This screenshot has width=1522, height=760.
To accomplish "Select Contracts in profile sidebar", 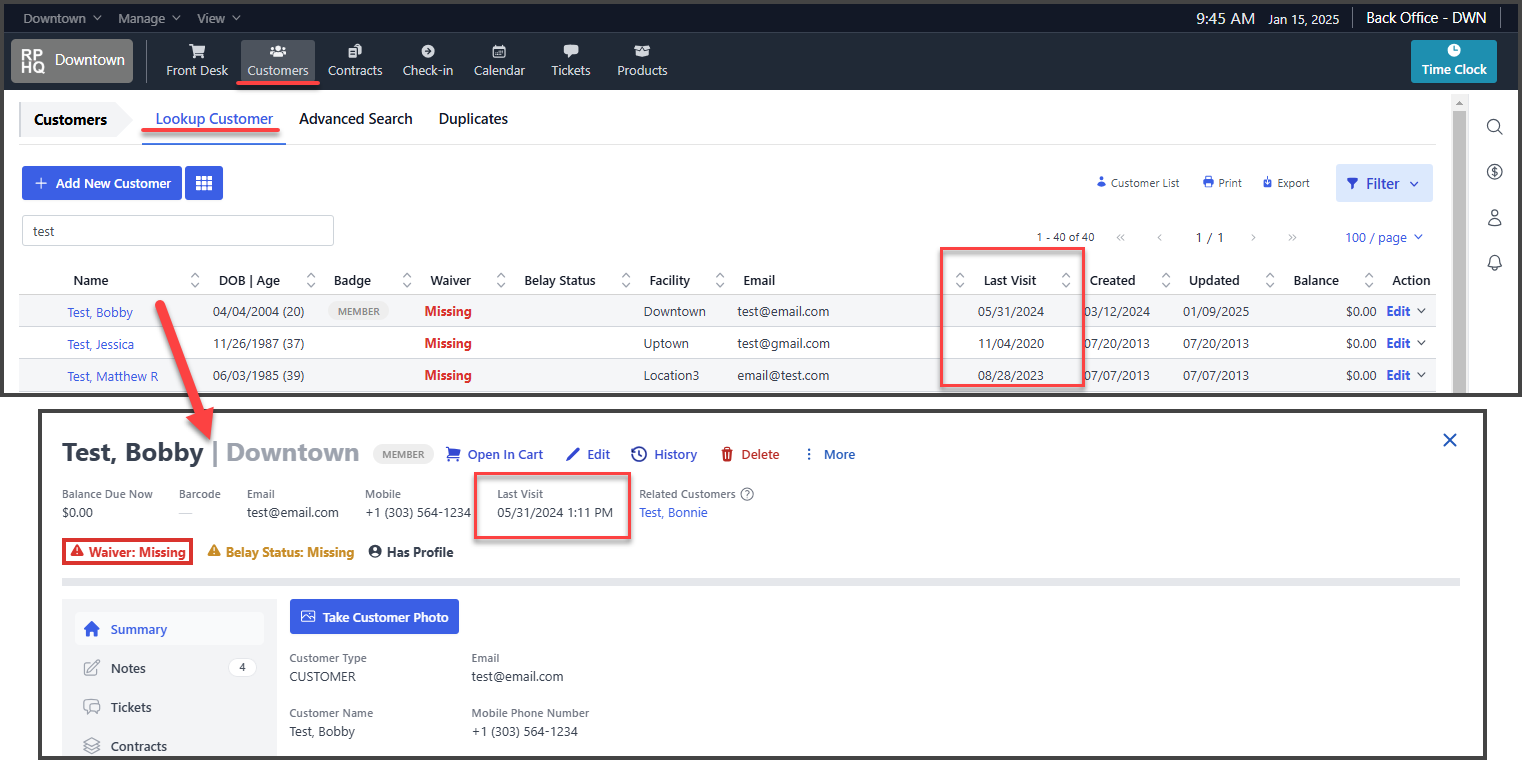I will click(169, 746).
